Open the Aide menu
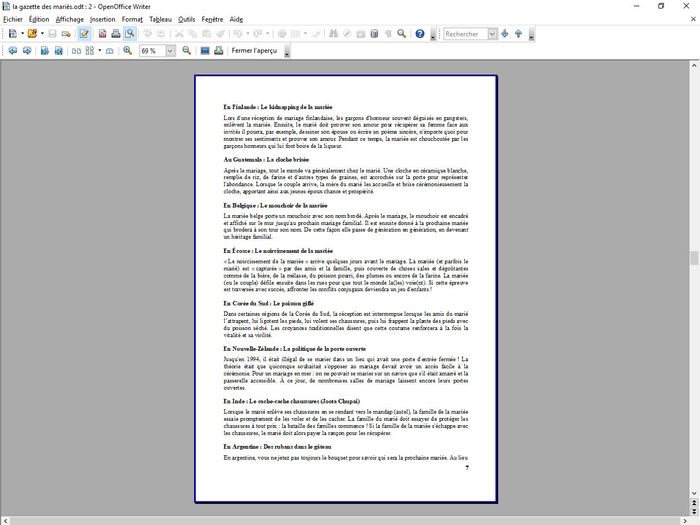This screenshot has height=525, width=700. click(236, 19)
